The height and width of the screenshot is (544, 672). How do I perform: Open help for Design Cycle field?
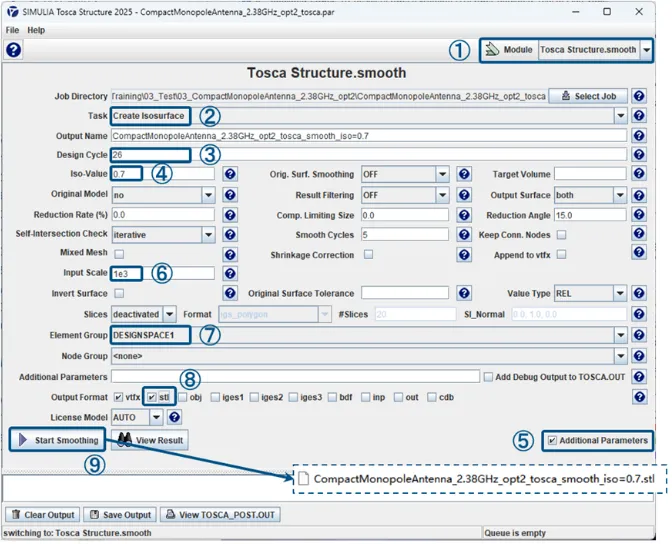point(639,154)
